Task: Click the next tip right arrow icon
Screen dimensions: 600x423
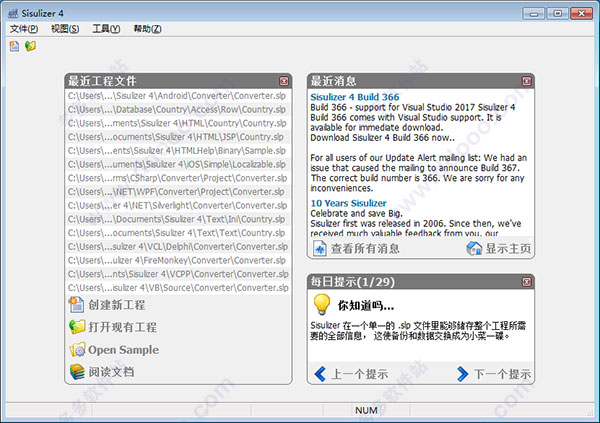Action: point(463,374)
